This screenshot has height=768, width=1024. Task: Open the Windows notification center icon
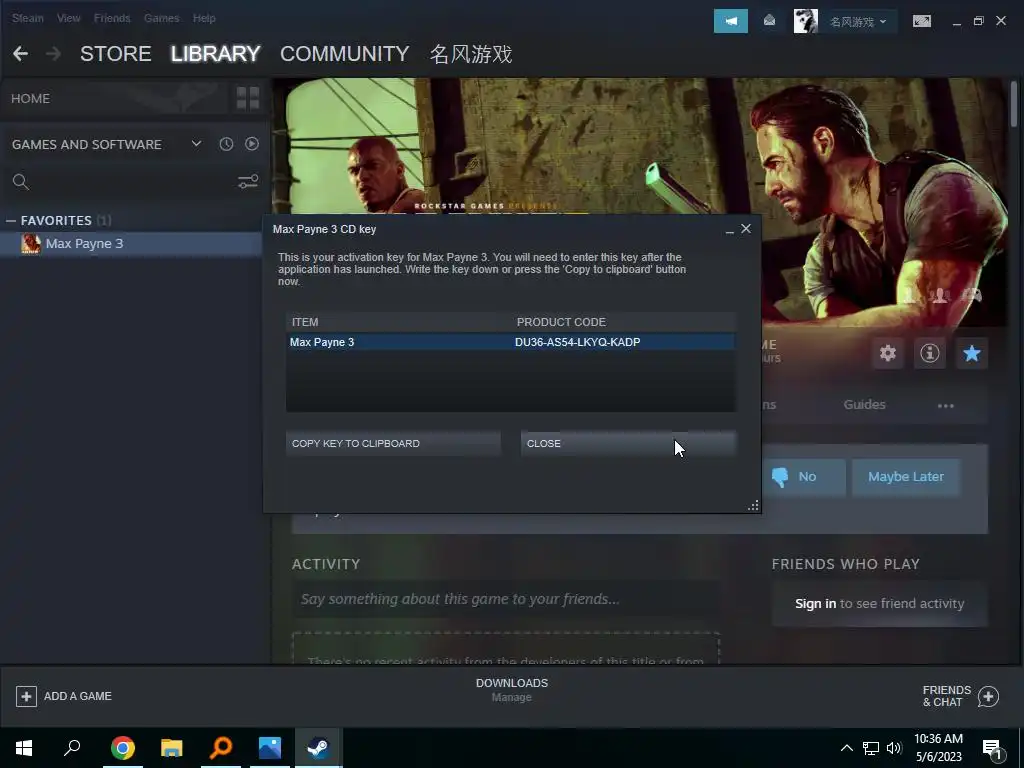coord(992,750)
